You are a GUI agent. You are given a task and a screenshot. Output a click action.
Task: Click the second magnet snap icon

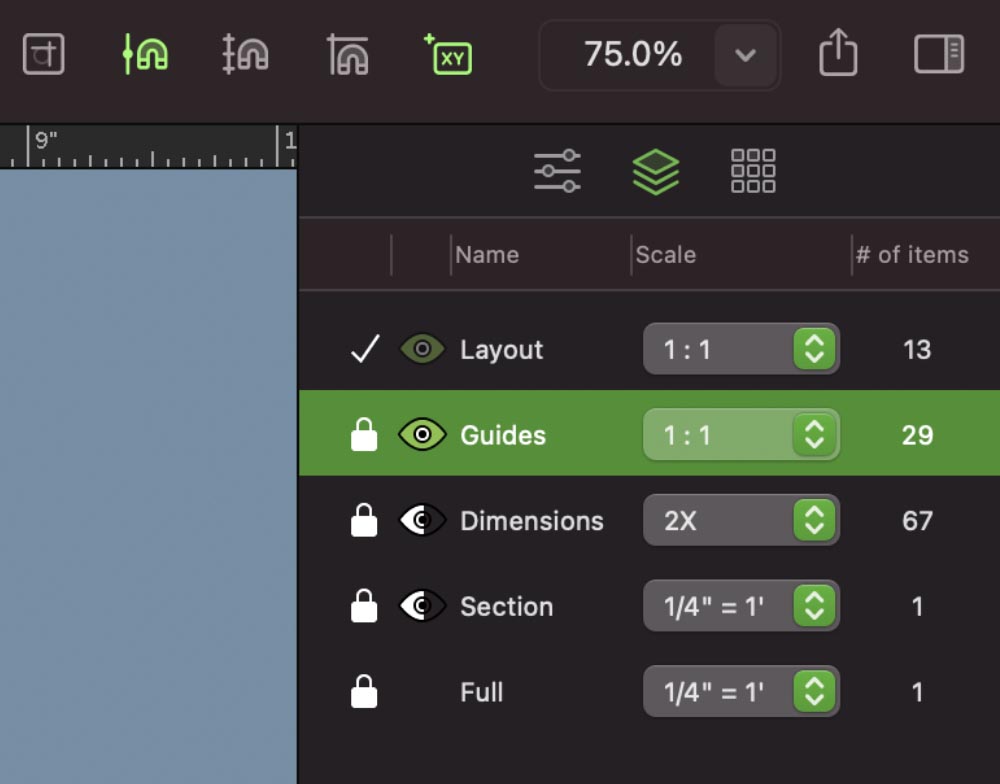click(x=244, y=55)
